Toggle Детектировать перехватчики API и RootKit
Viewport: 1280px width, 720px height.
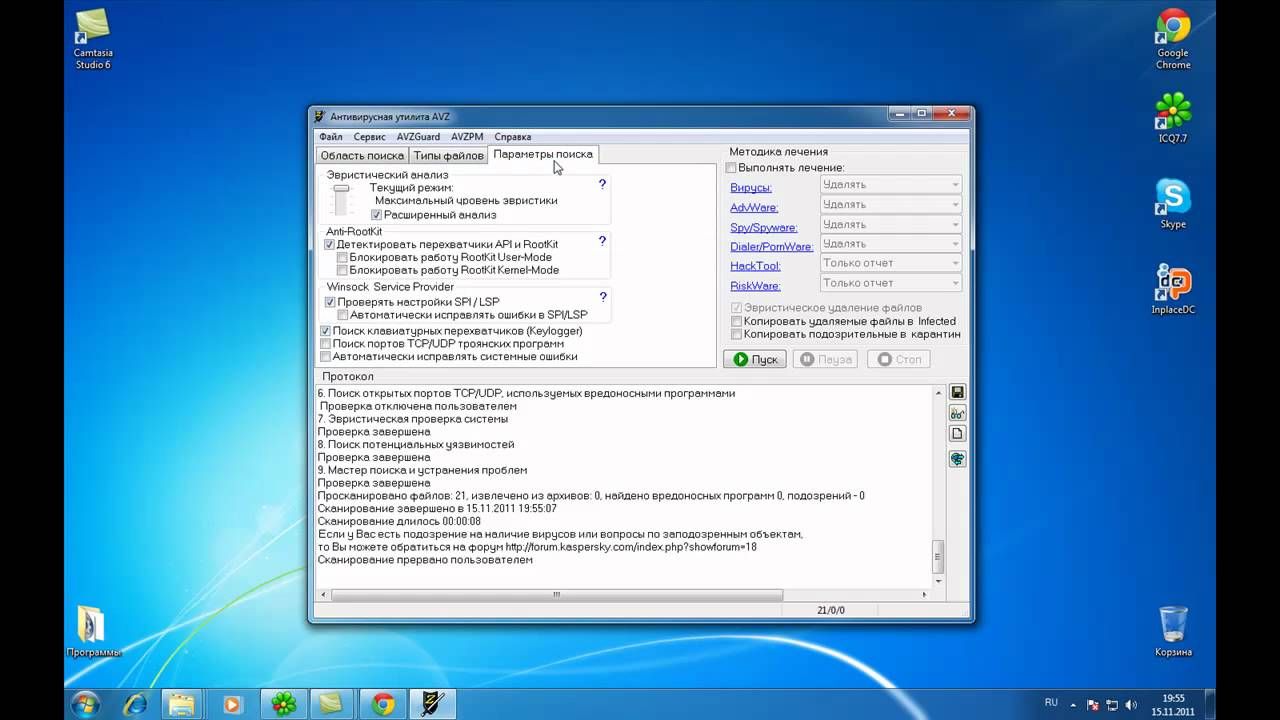tap(330, 244)
